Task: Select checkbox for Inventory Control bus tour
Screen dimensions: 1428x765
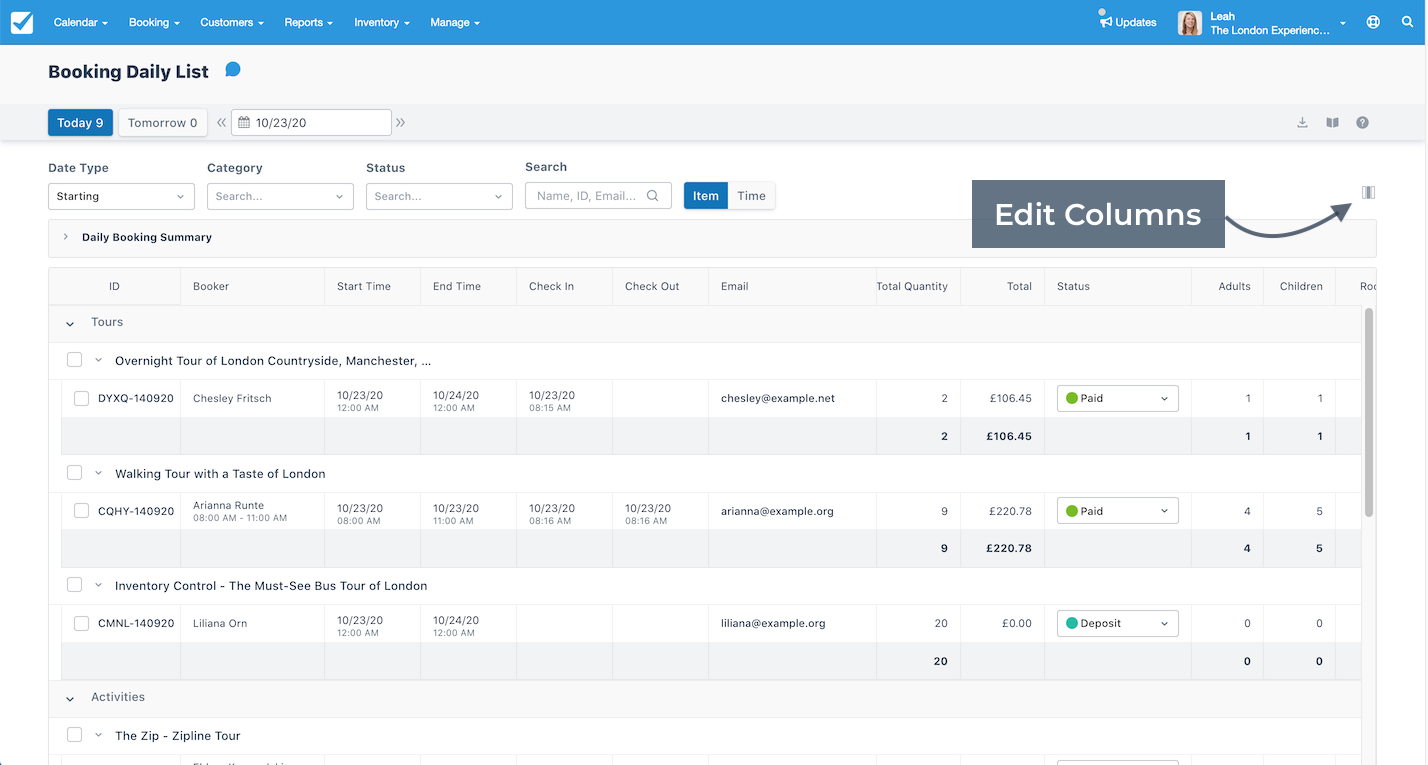Action: [74, 585]
